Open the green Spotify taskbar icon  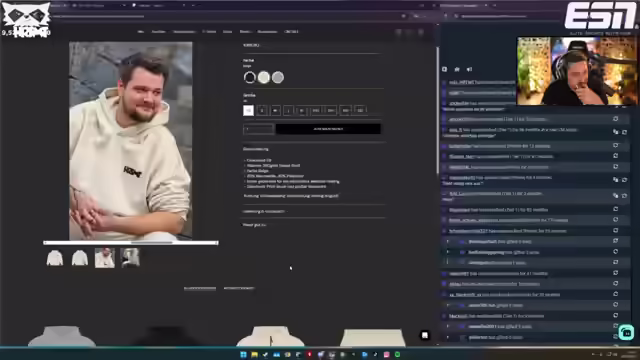point(397,355)
